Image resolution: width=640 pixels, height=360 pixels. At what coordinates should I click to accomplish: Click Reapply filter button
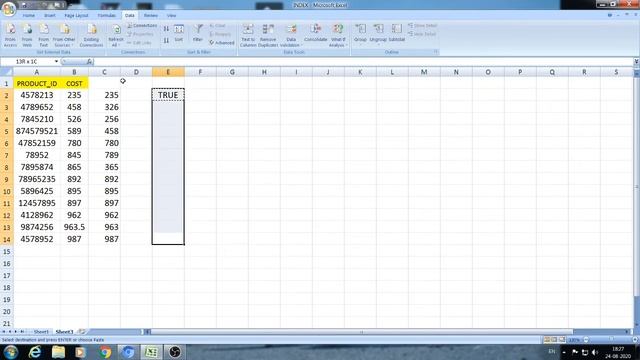221,34
